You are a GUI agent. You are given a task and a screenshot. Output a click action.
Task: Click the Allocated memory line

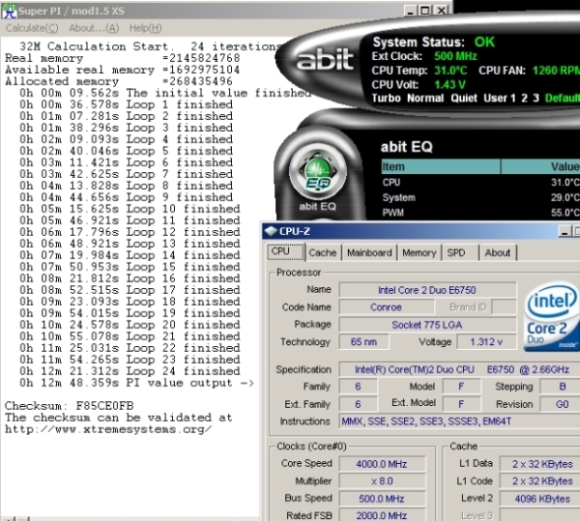click(x=119, y=81)
